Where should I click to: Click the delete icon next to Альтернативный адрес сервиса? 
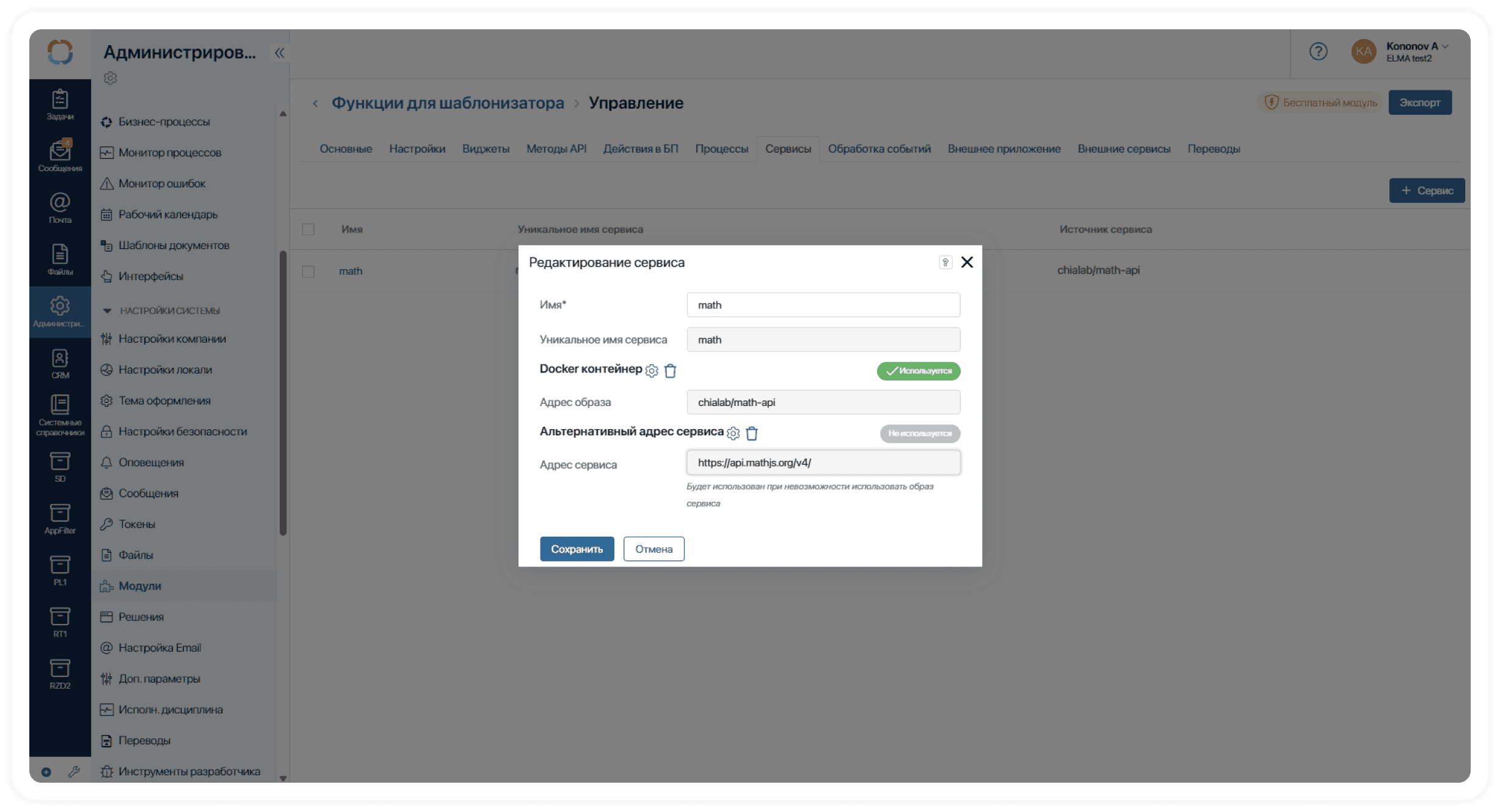[751, 432]
